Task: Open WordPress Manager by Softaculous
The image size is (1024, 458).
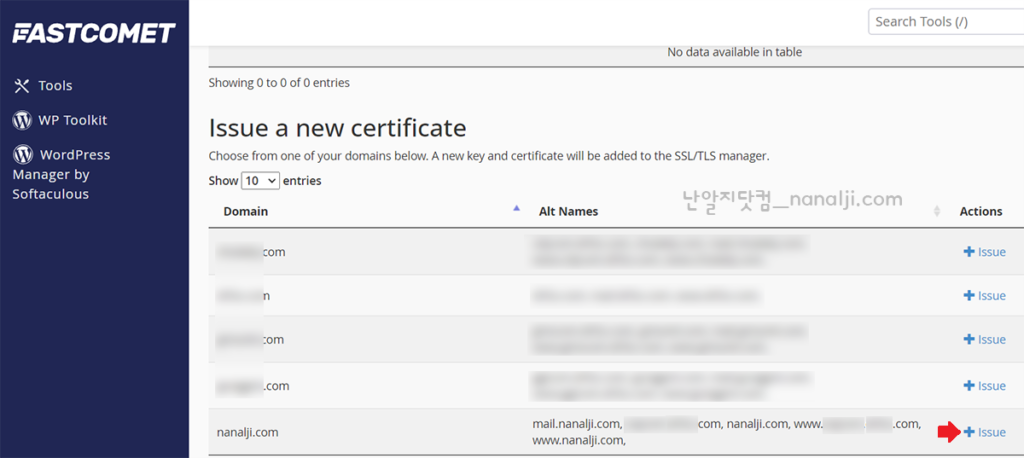Action: coord(62,174)
